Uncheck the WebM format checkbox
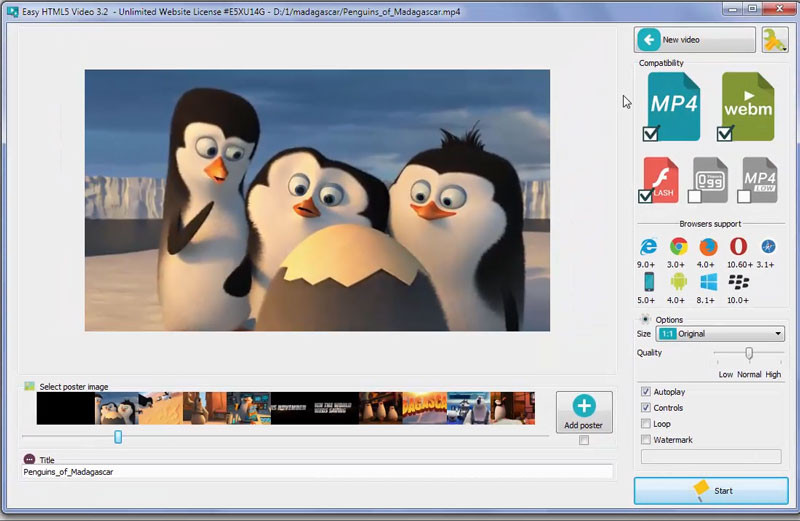Viewport: 800px width, 521px height. click(724, 134)
